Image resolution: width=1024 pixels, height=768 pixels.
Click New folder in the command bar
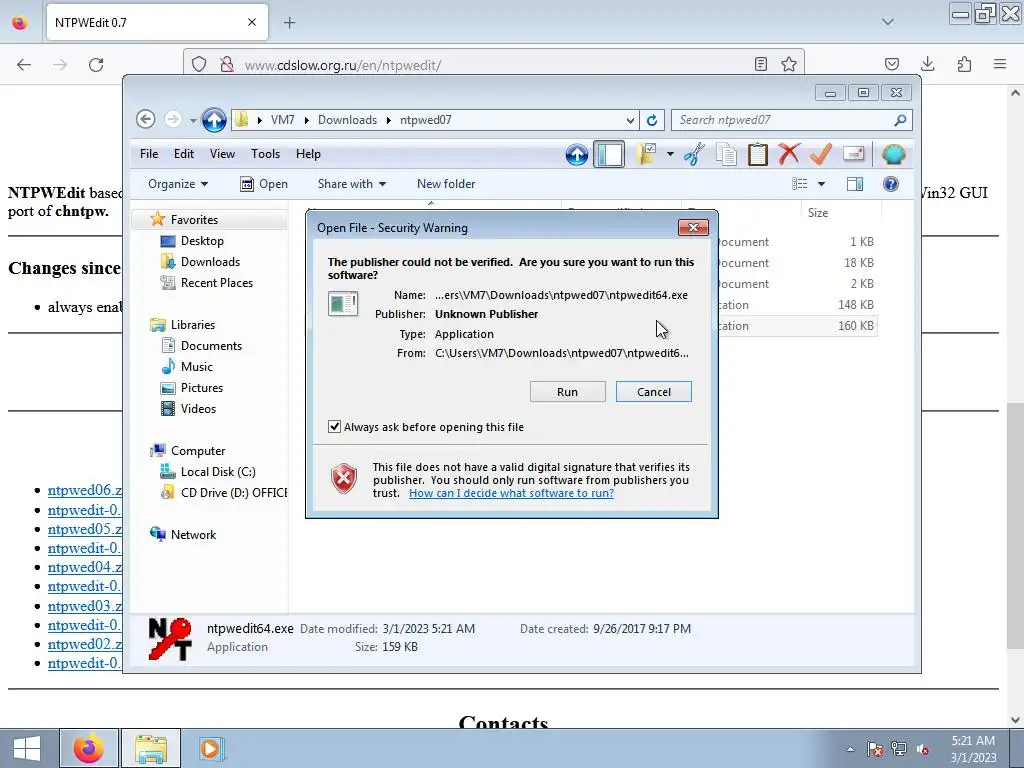446,184
